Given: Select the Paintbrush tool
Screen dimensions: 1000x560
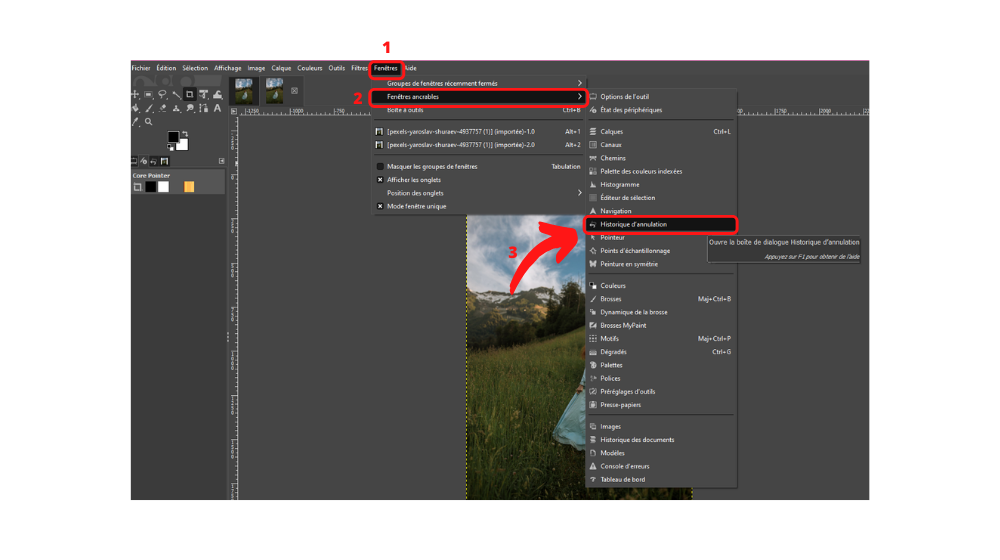Looking at the screenshot, I should (149, 108).
